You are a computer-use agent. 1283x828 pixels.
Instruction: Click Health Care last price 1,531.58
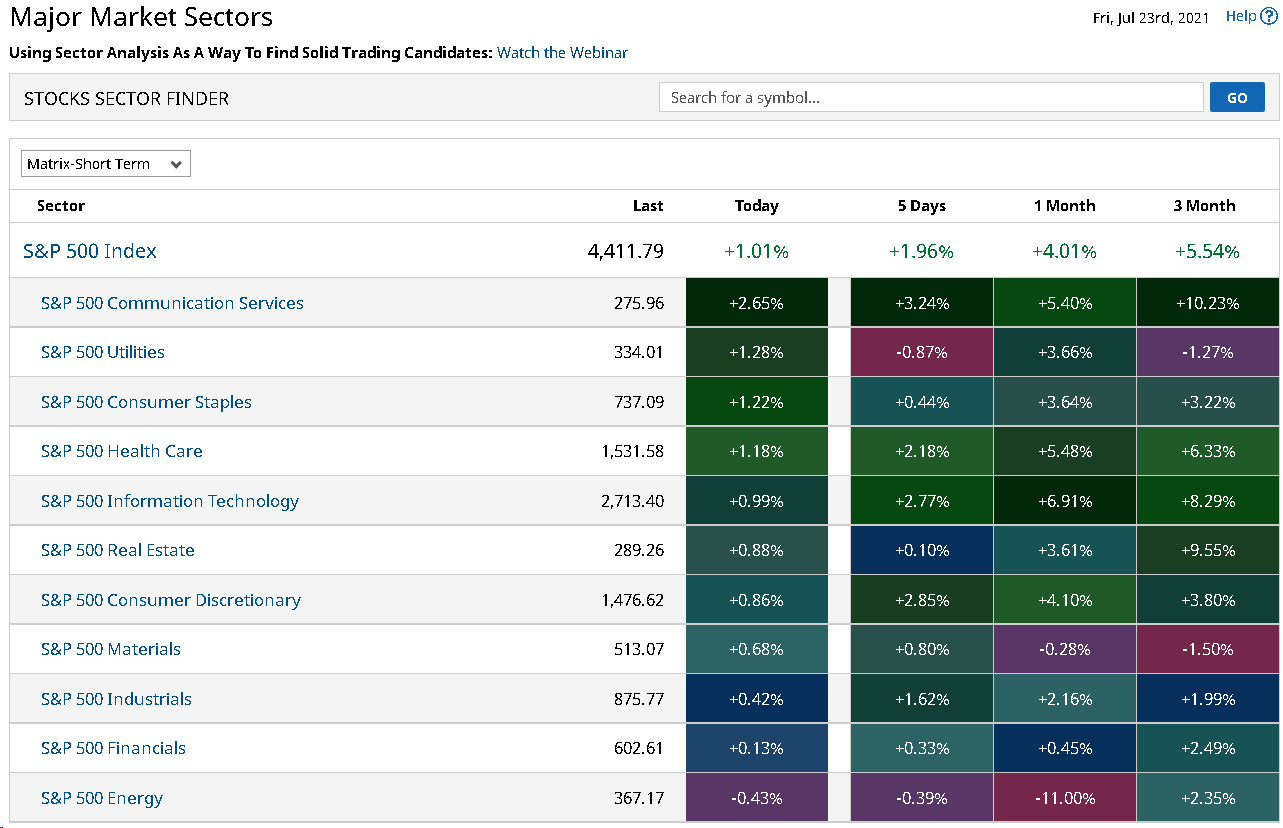point(633,451)
